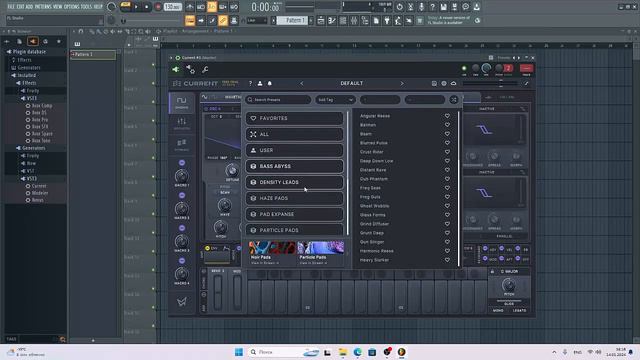Click the Current notifications bell icon
The height and width of the screenshot is (360, 640).
pos(270,83)
